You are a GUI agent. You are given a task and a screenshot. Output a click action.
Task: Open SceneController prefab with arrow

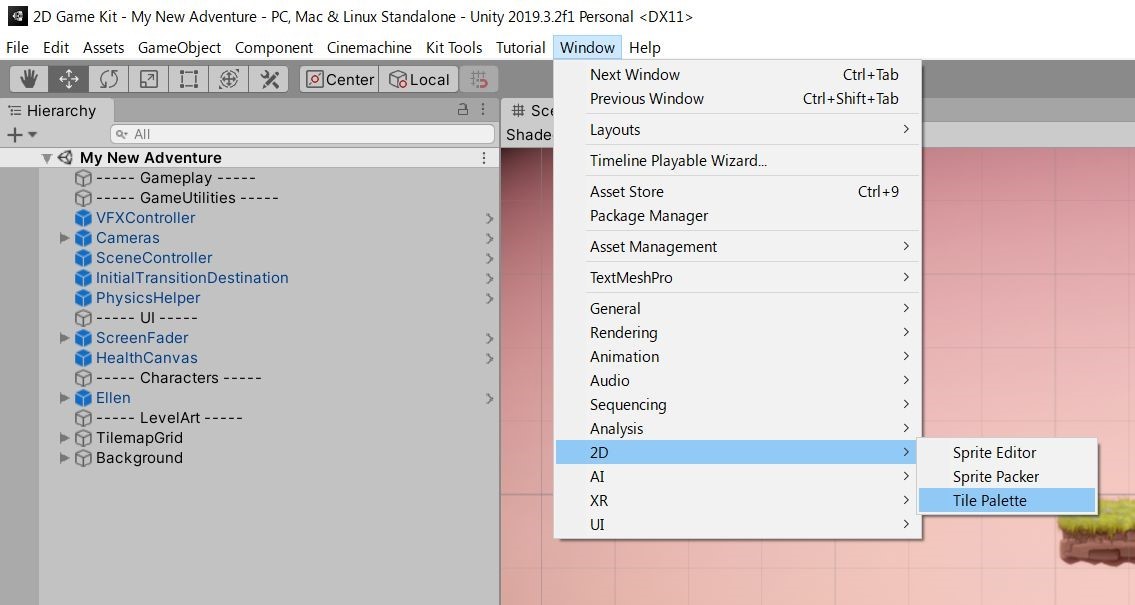click(489, 258)
